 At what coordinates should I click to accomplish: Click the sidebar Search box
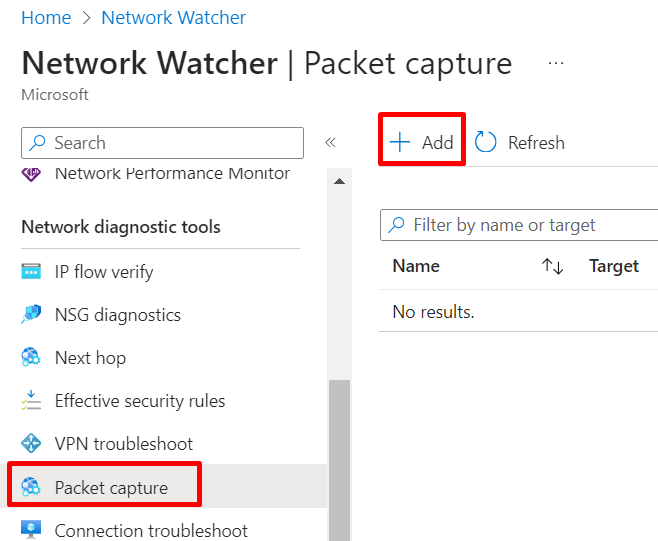(162, 143)
